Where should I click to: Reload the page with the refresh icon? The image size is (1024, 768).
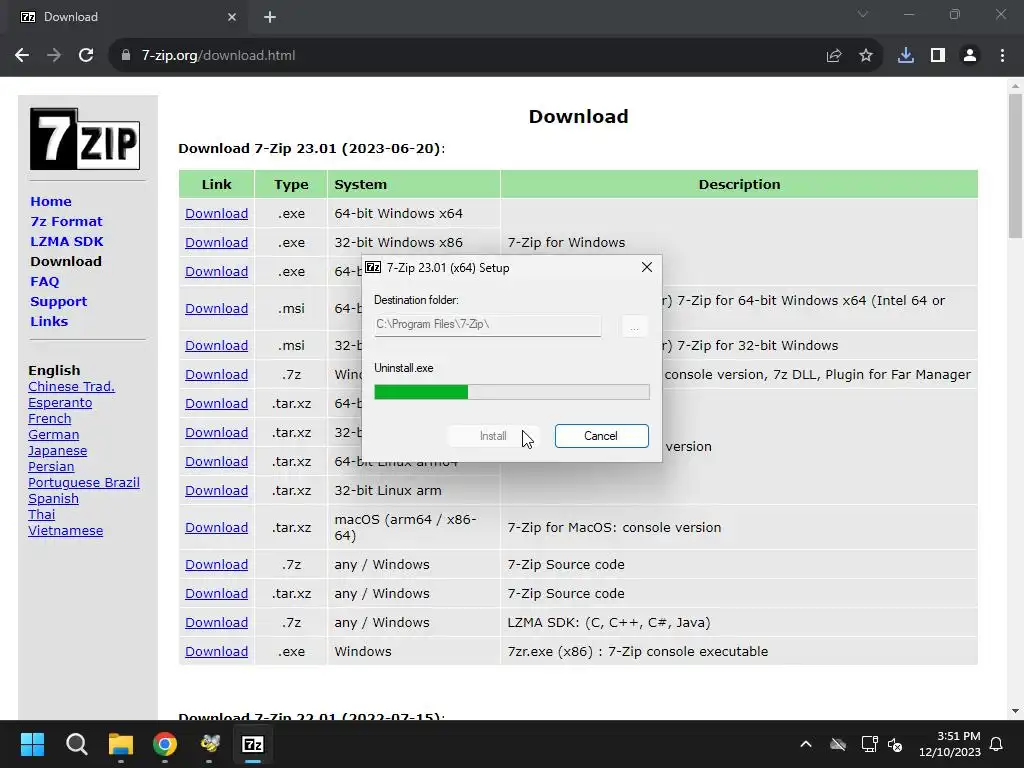pyautogui.click(x=86, y=56)
